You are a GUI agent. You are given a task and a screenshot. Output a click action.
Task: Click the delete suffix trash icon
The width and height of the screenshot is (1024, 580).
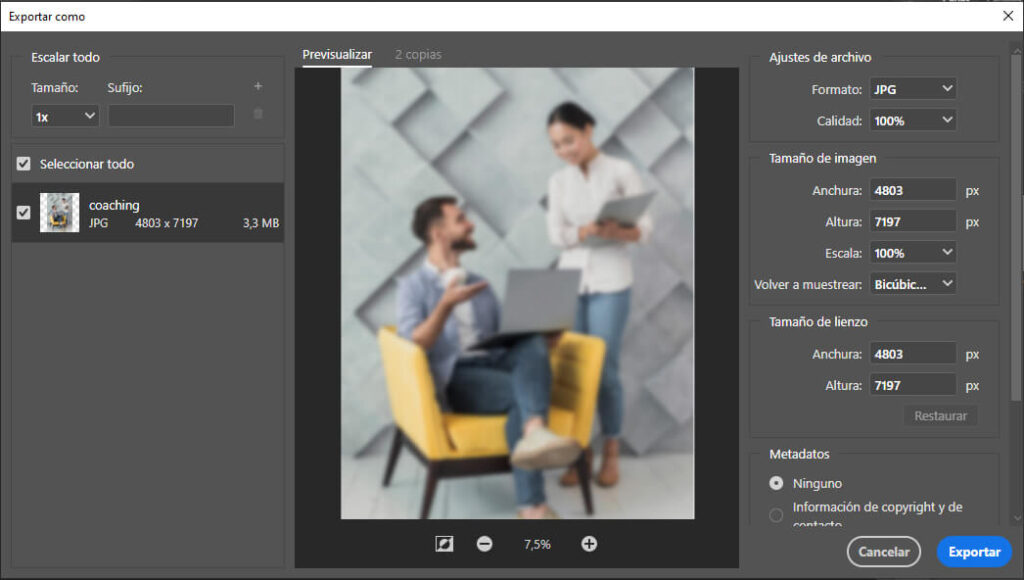pyautogui.click(x=257, y=115)
